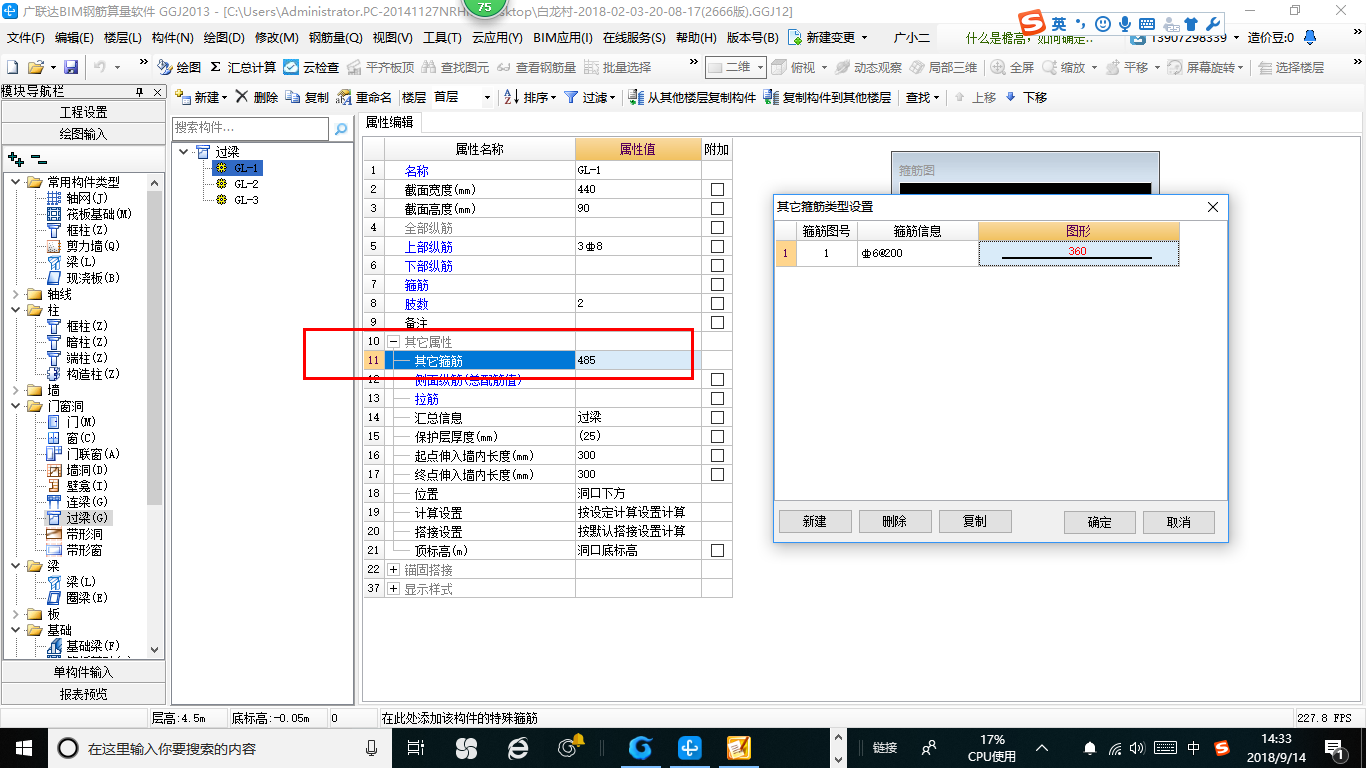Tick 附加 checkbox for 起点伸入墙内长度 row

pos(717,456)
